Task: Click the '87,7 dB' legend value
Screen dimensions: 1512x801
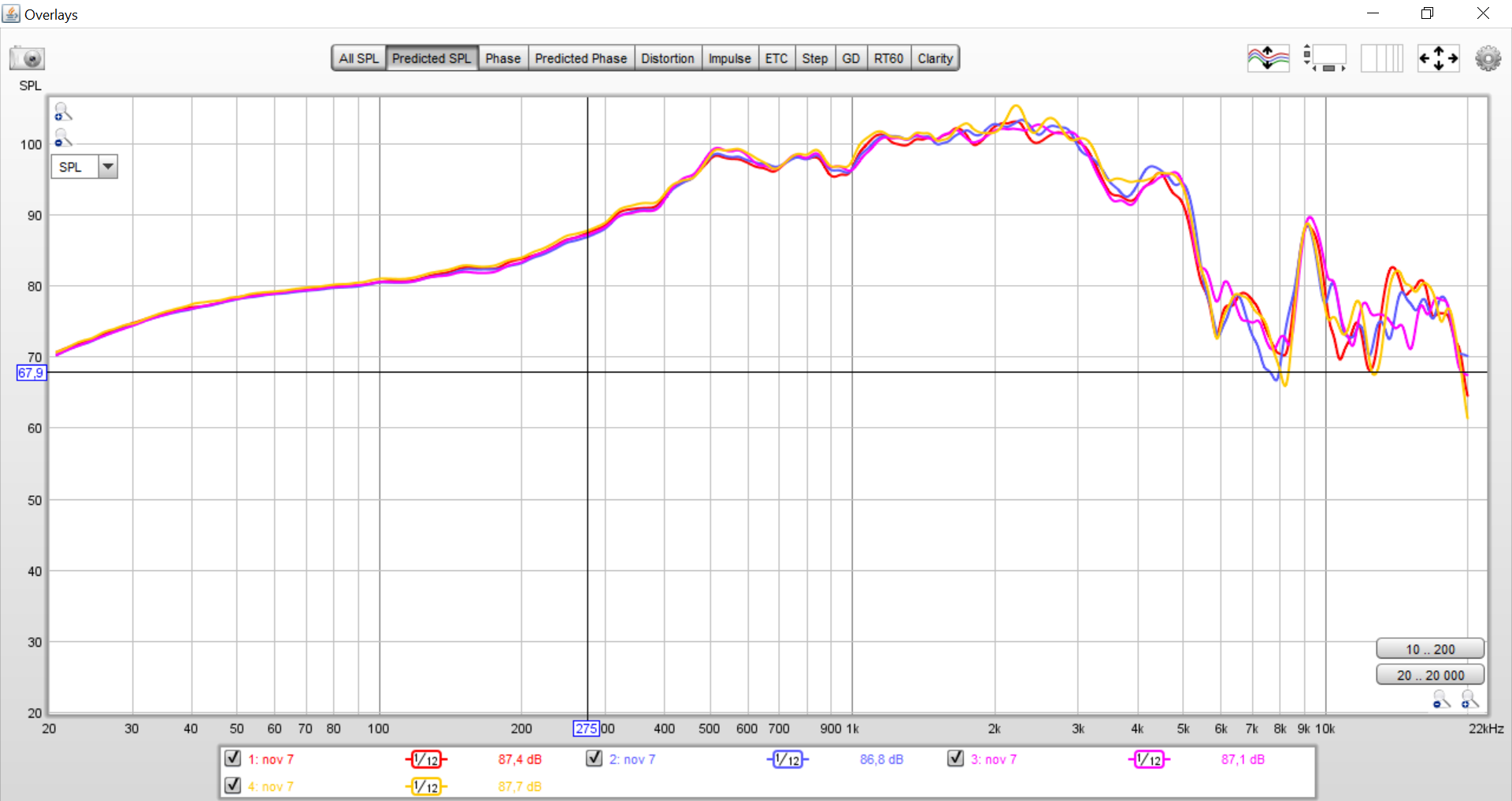Action: tap(520, 786)
